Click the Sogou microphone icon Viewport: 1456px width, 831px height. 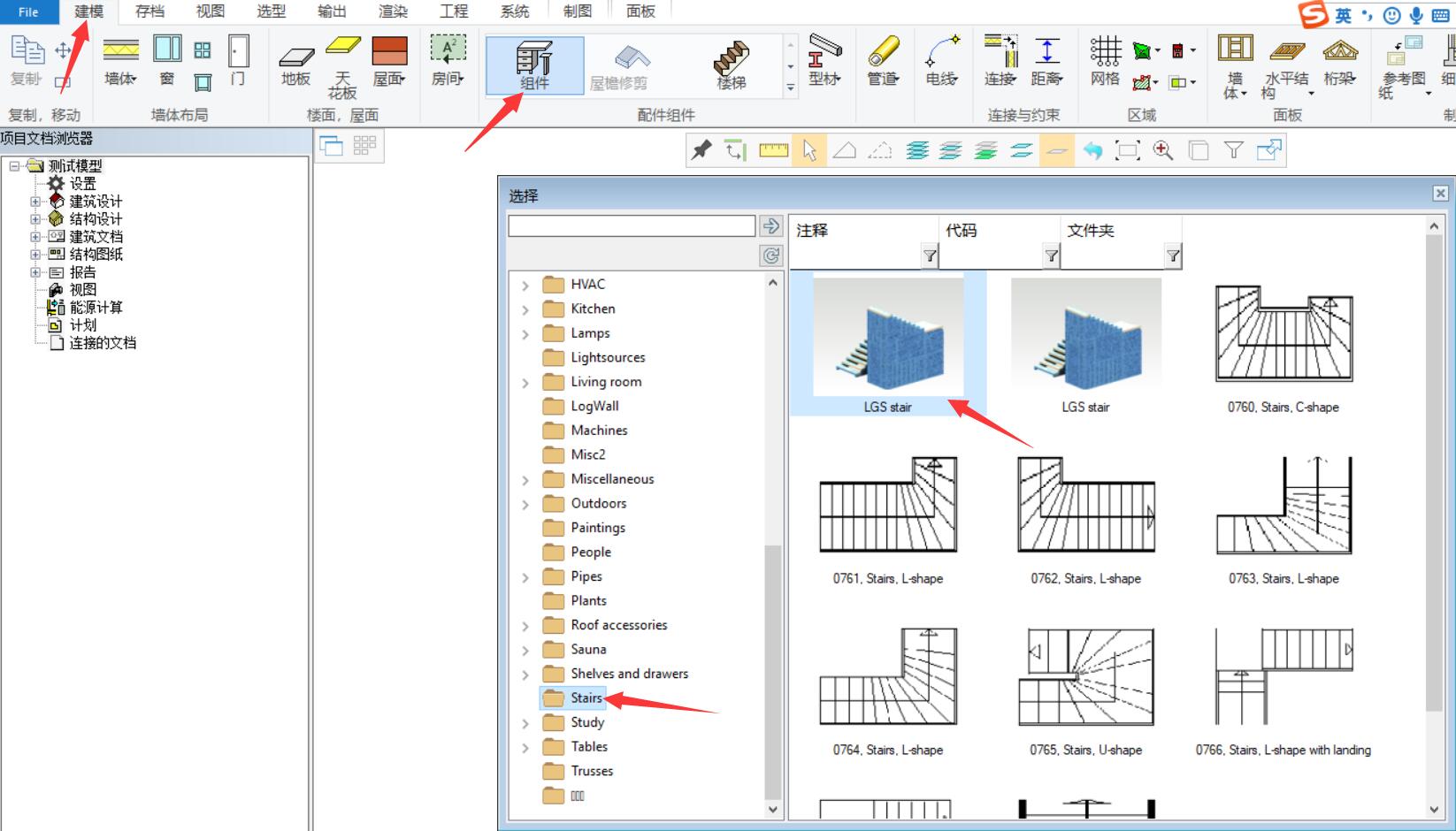1416,15
